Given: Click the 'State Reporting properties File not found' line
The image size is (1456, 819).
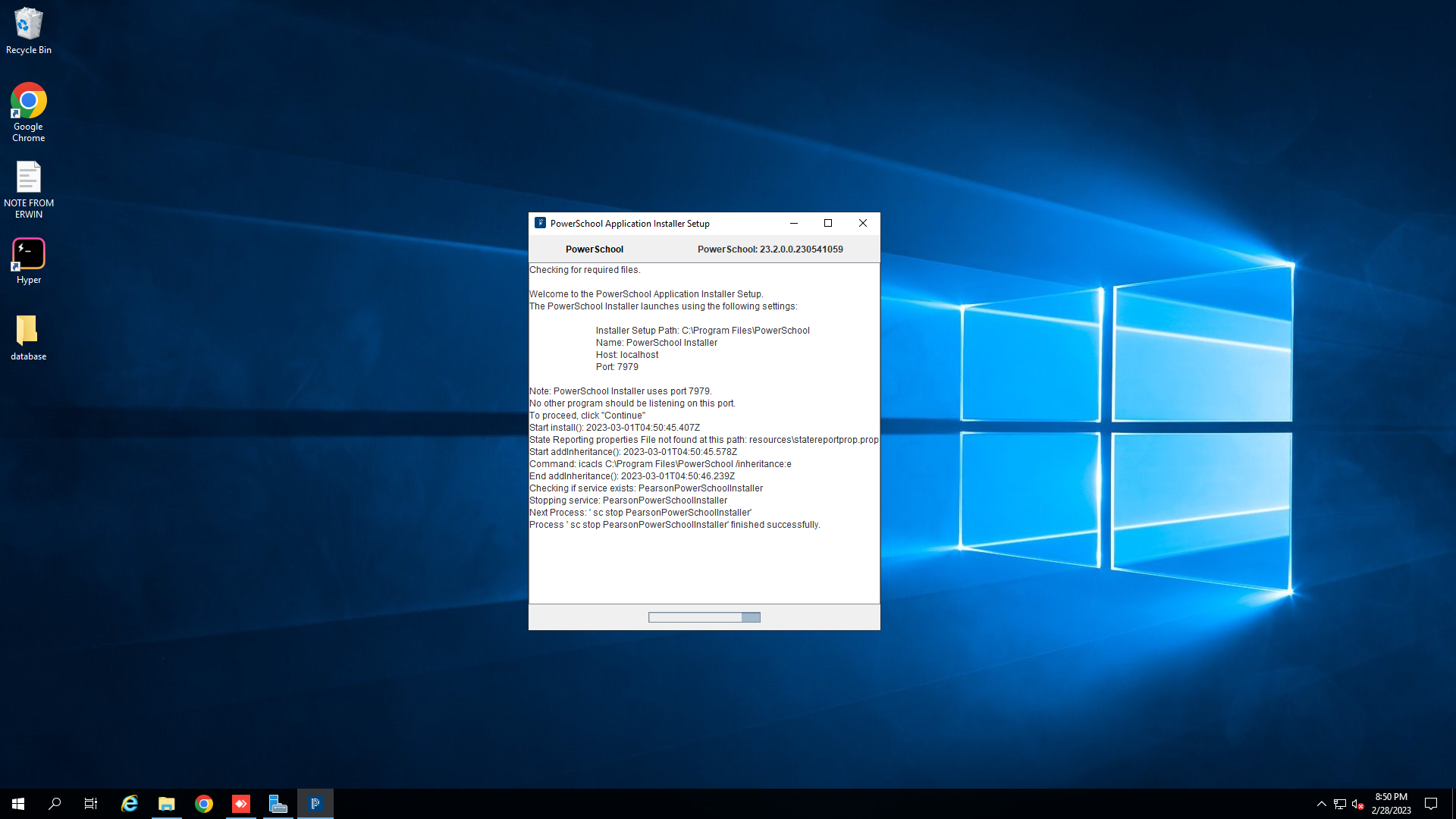Looking at the screenshot, I should pyautogui.click(x=704, y=440).
